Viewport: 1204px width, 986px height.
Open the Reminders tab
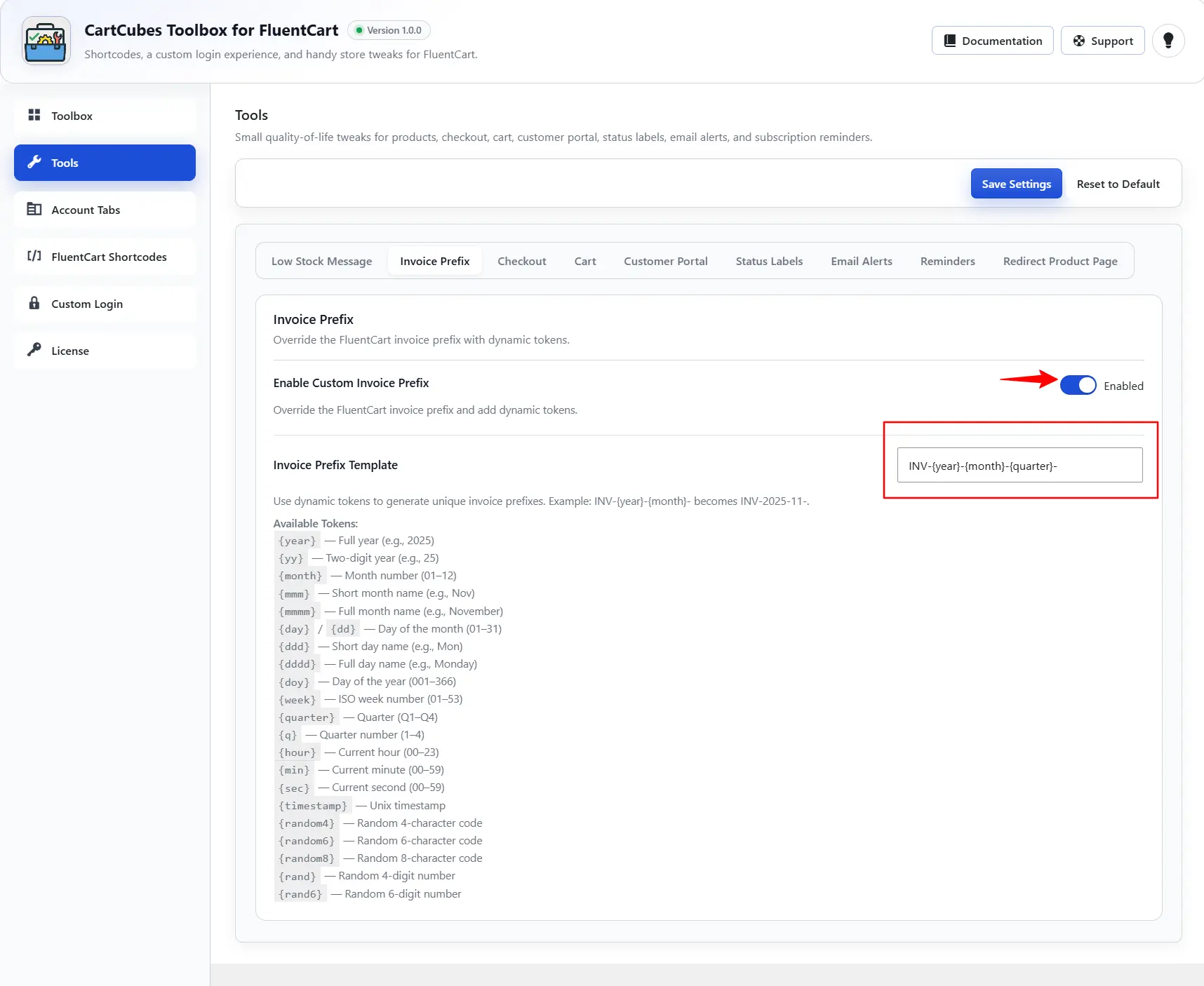(x=948, y=261)
